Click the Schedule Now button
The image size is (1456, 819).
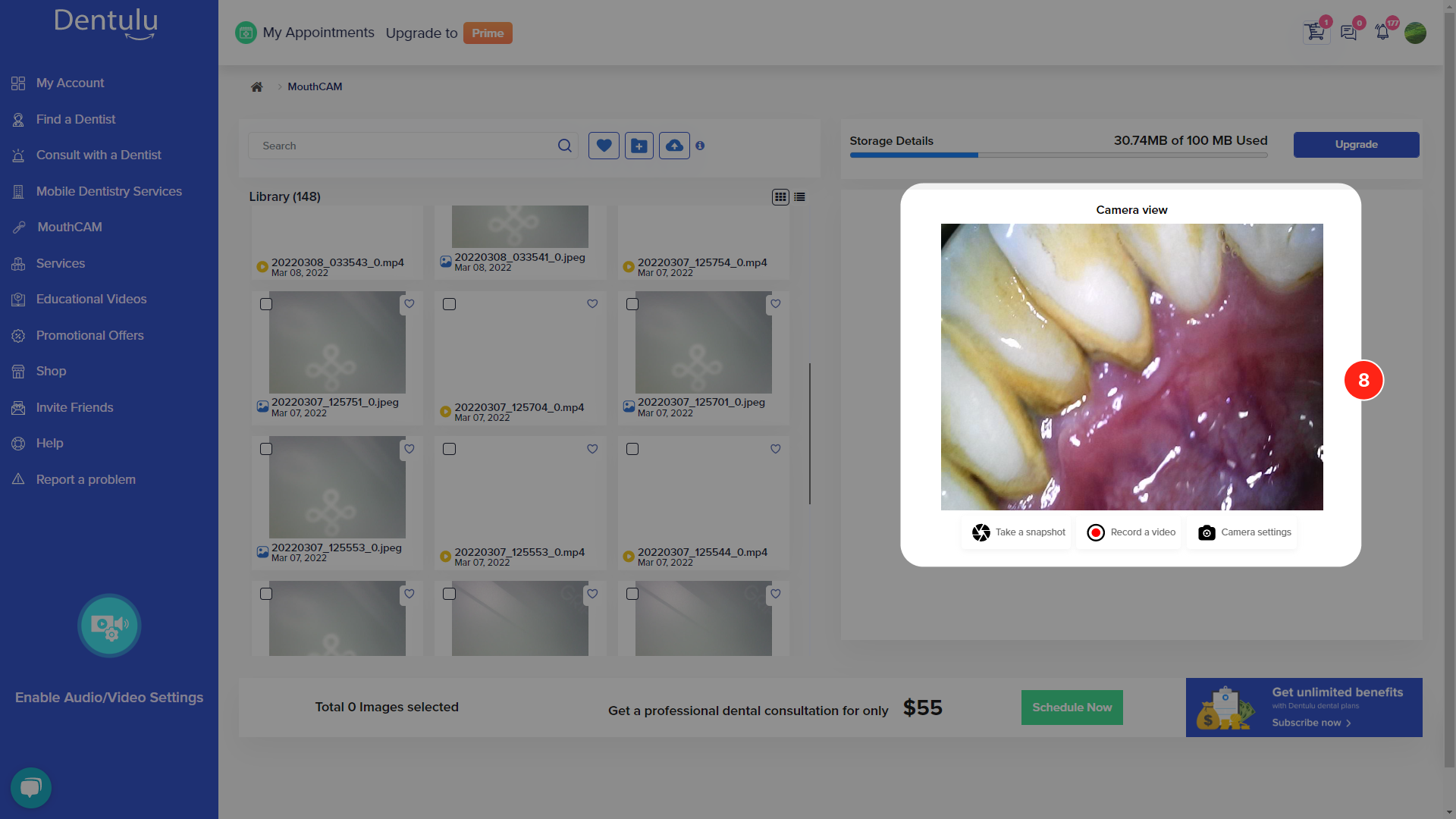[x=1072, y=707]
